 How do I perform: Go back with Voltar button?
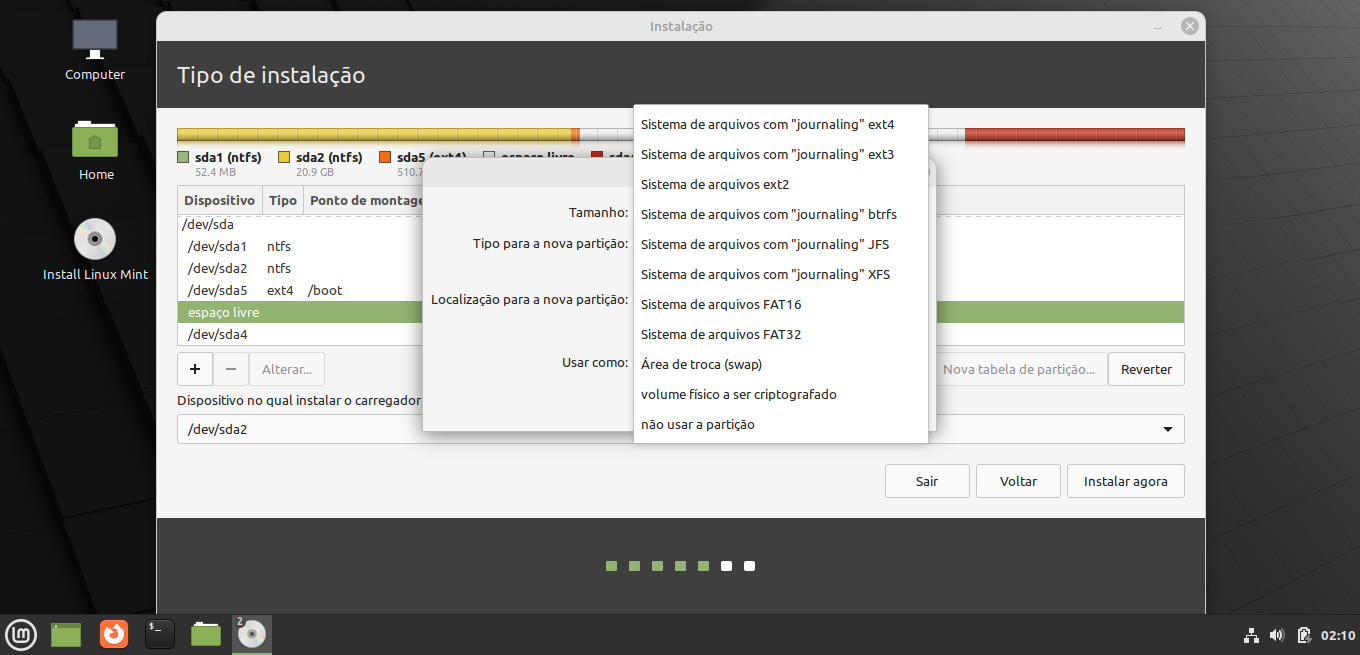click(1018, 481)
